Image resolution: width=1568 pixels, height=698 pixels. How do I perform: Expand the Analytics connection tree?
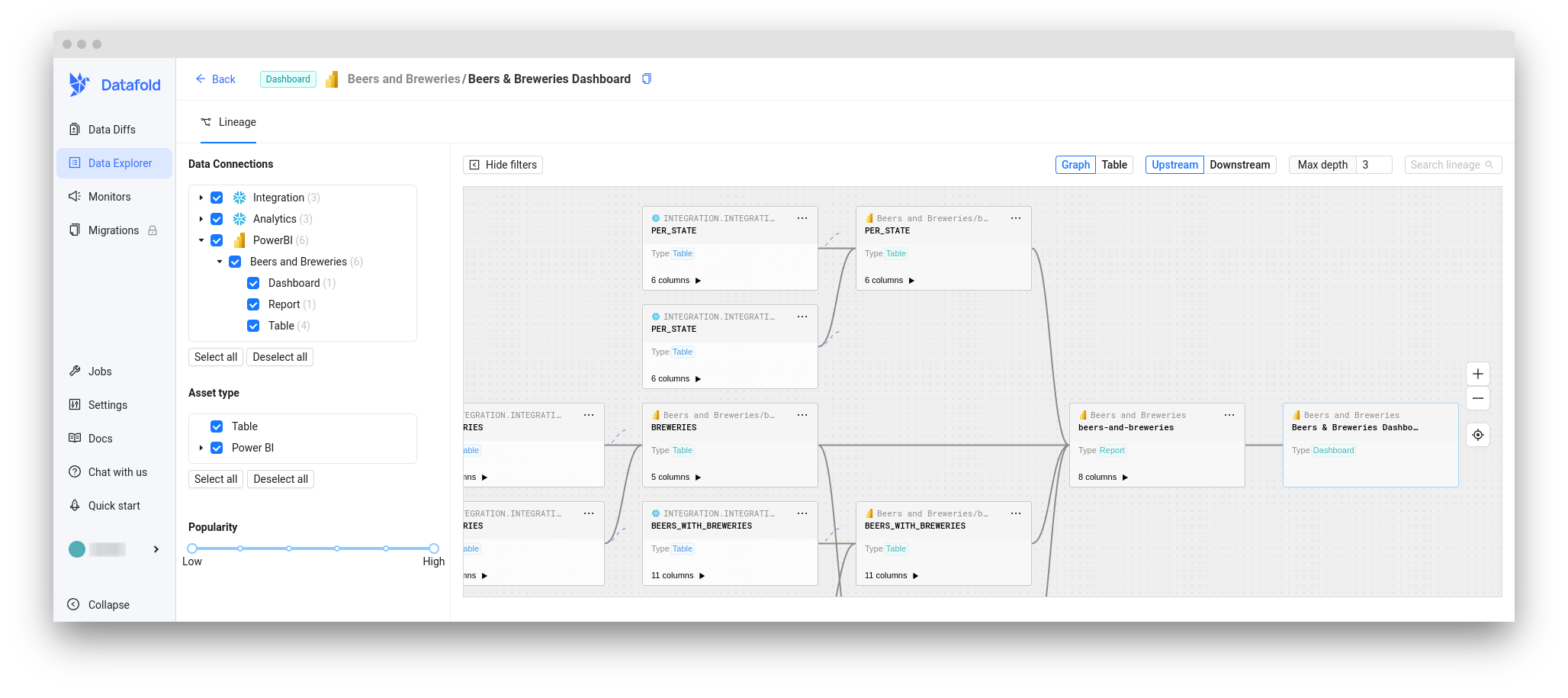(201, 219)
